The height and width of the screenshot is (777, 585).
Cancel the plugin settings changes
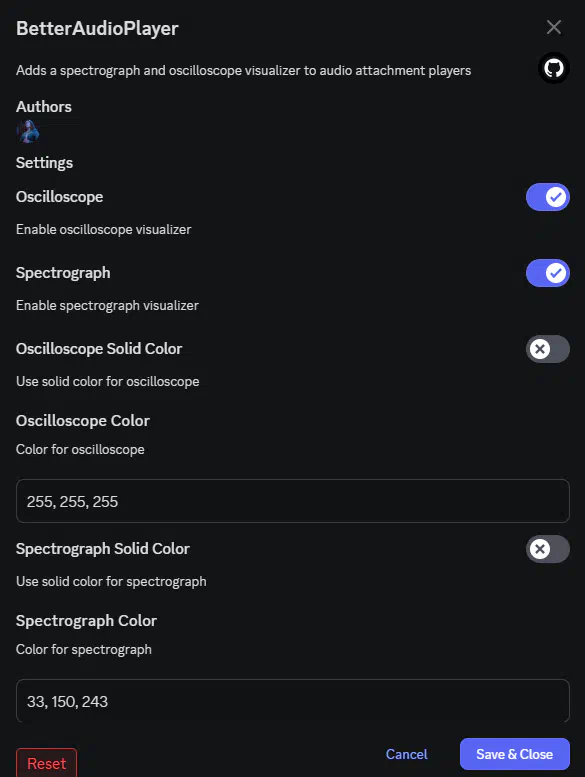(407, 754)
